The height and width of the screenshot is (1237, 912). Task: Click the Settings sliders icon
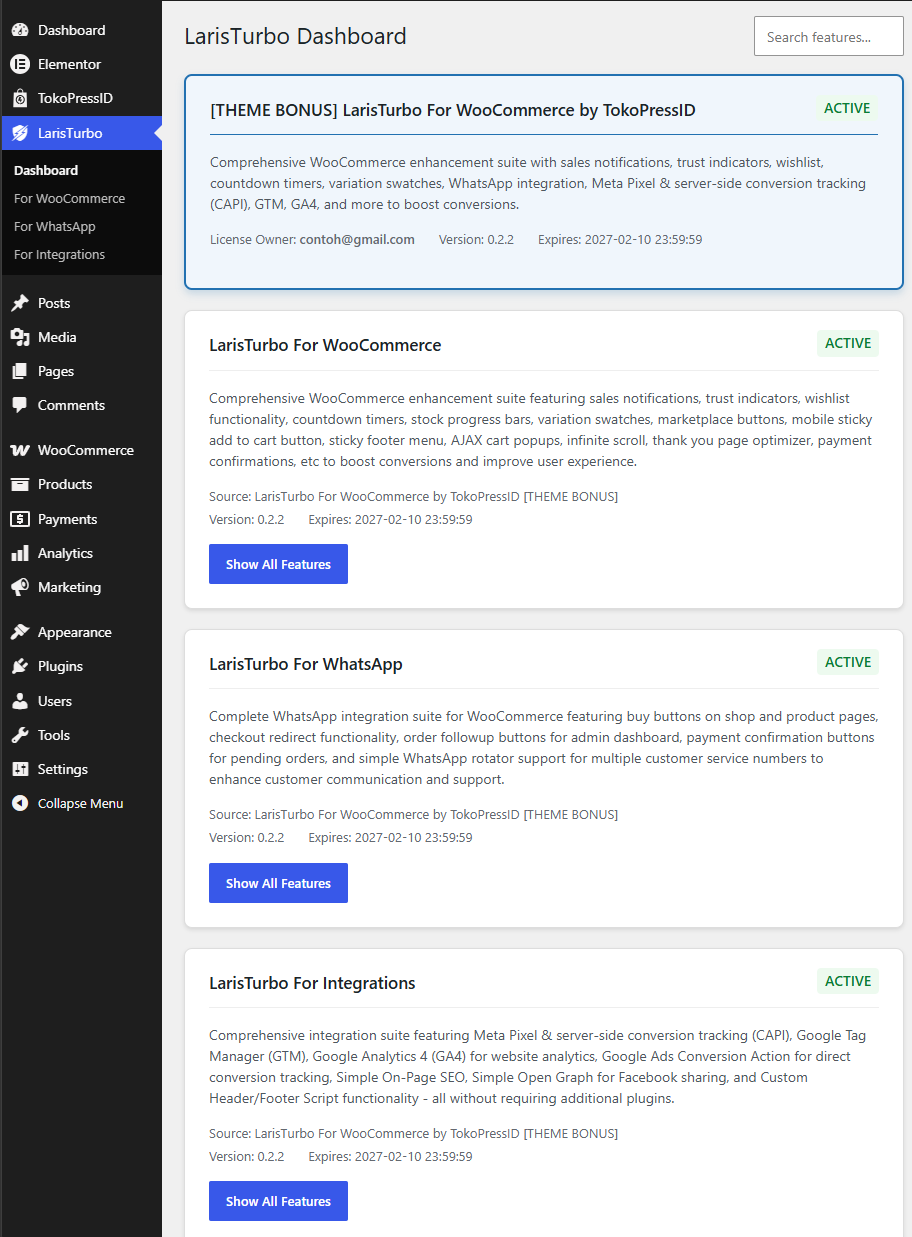[20, 769]
